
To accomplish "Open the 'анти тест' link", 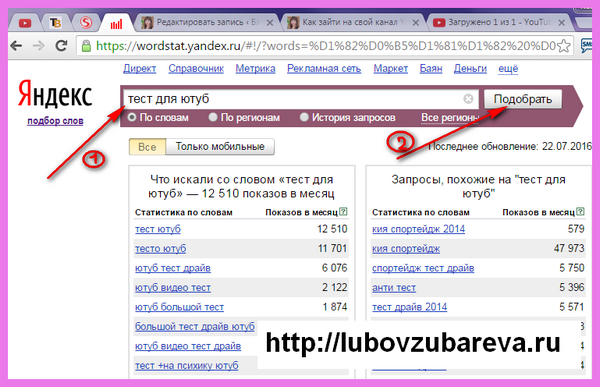I will point(394,288).
